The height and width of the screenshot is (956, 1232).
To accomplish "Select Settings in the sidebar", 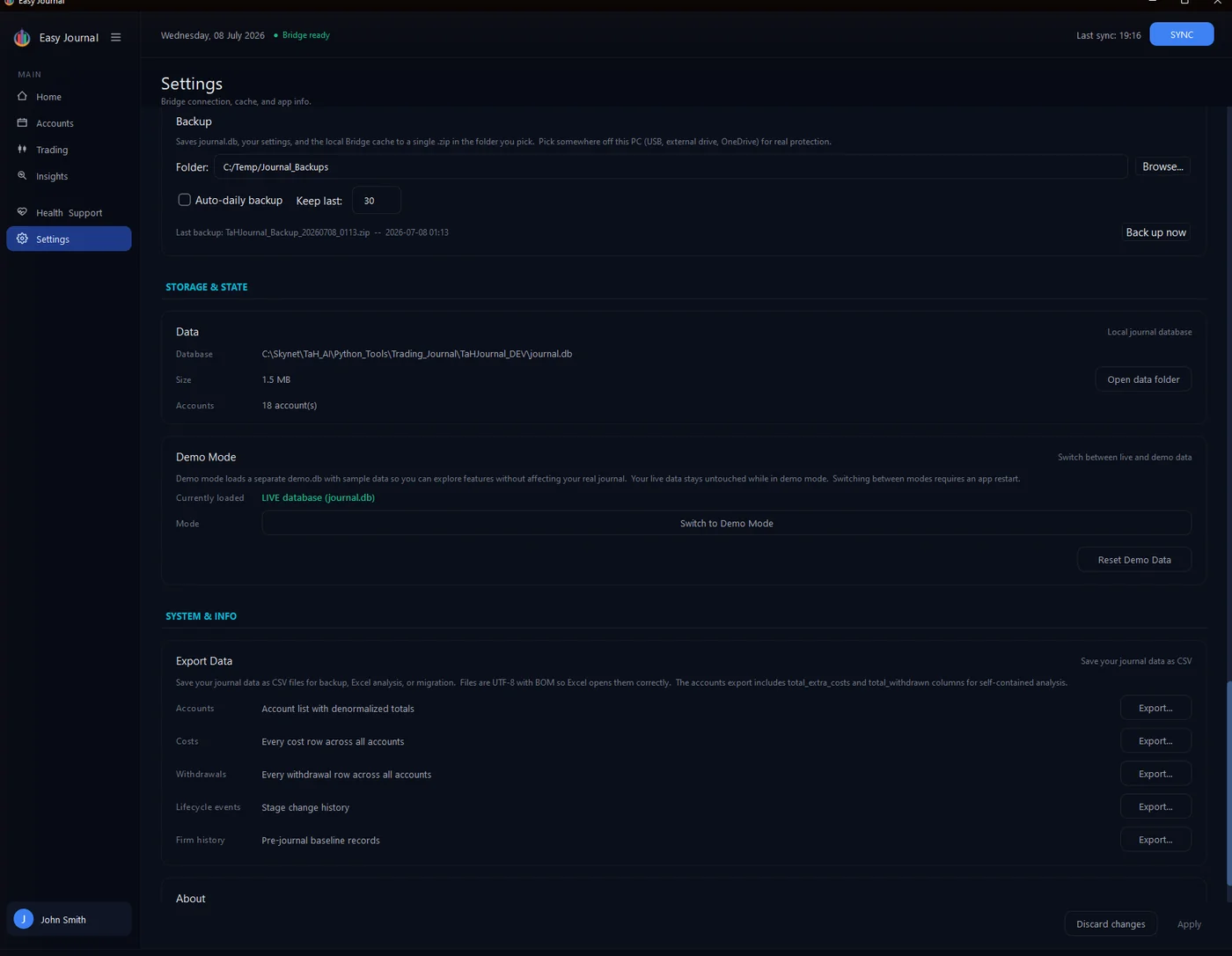I will point(69,239).
